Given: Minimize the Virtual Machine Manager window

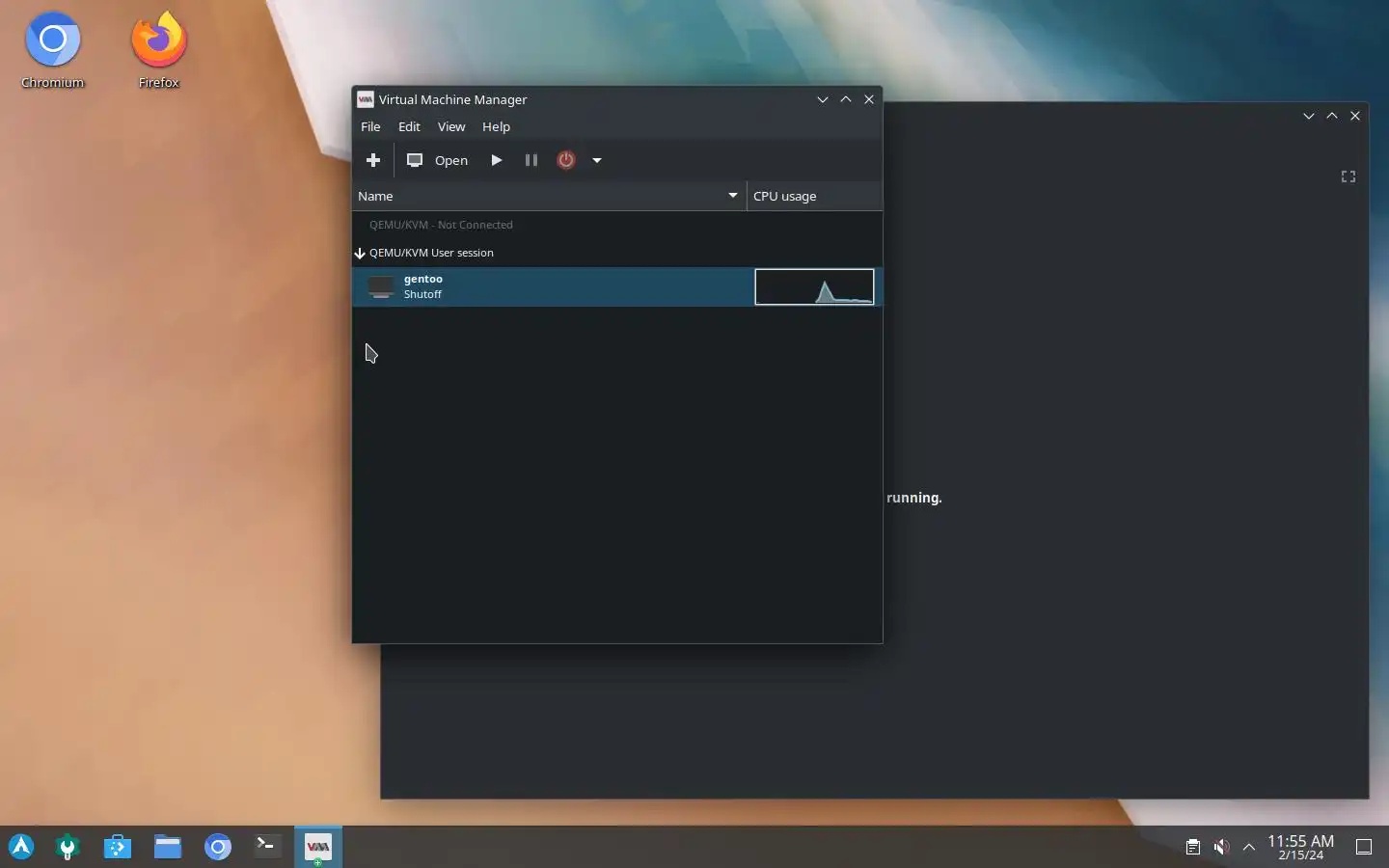Looking at the screenshot, I should [823, 99].
